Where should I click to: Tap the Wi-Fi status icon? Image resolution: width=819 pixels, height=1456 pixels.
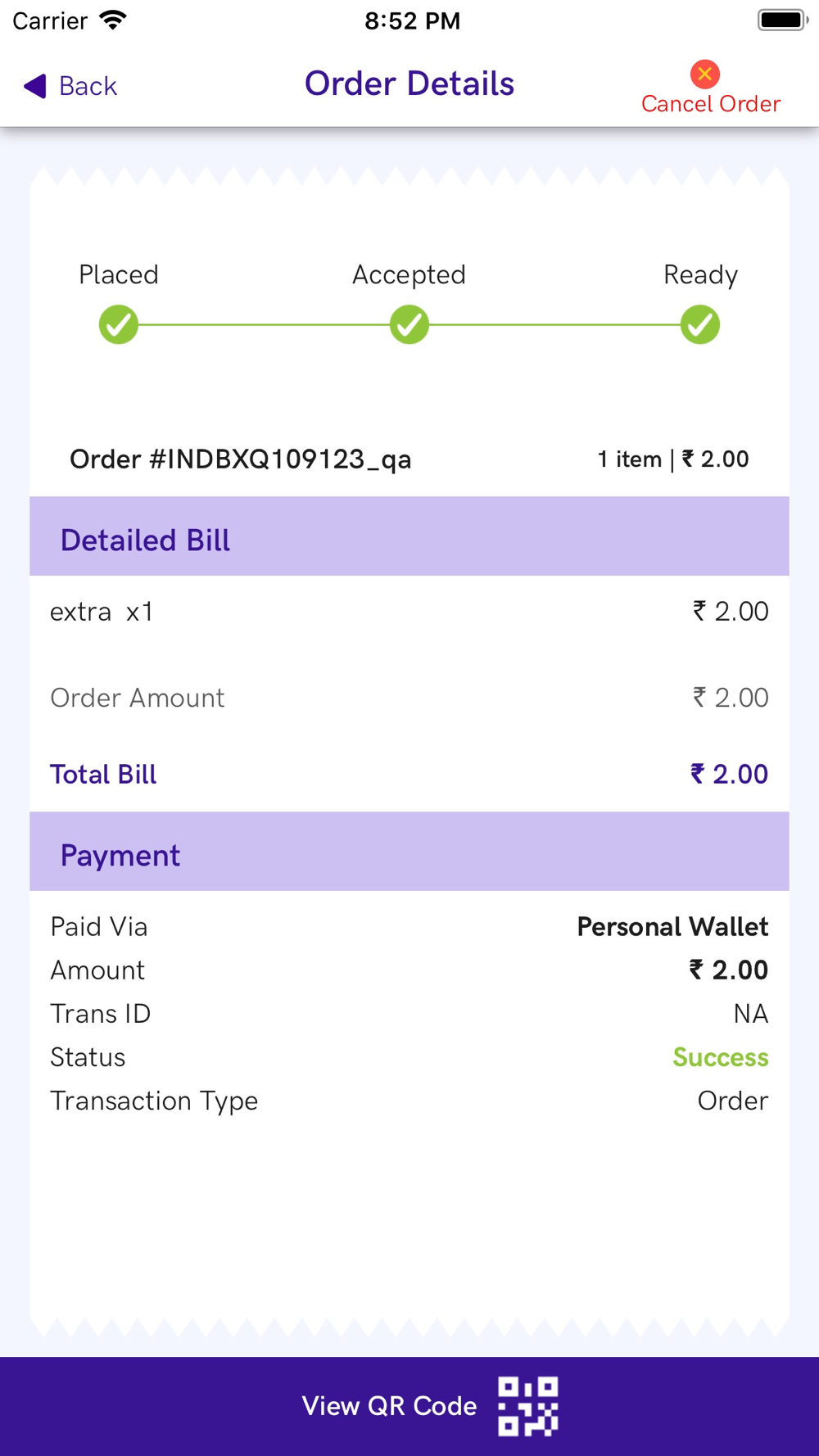click(x=112, y=20)
